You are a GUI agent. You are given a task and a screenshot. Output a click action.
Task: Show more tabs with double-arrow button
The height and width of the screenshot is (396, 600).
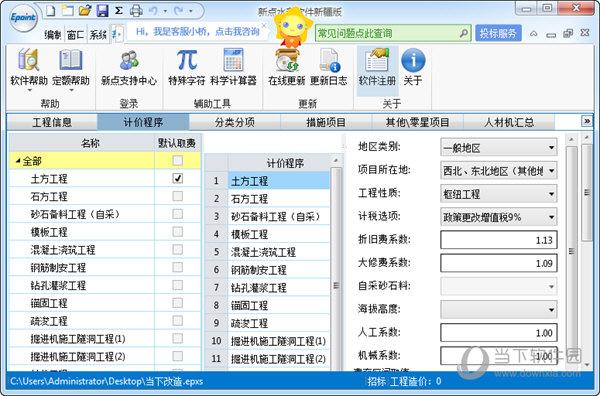pyautogui.click(x=586, y=121)
